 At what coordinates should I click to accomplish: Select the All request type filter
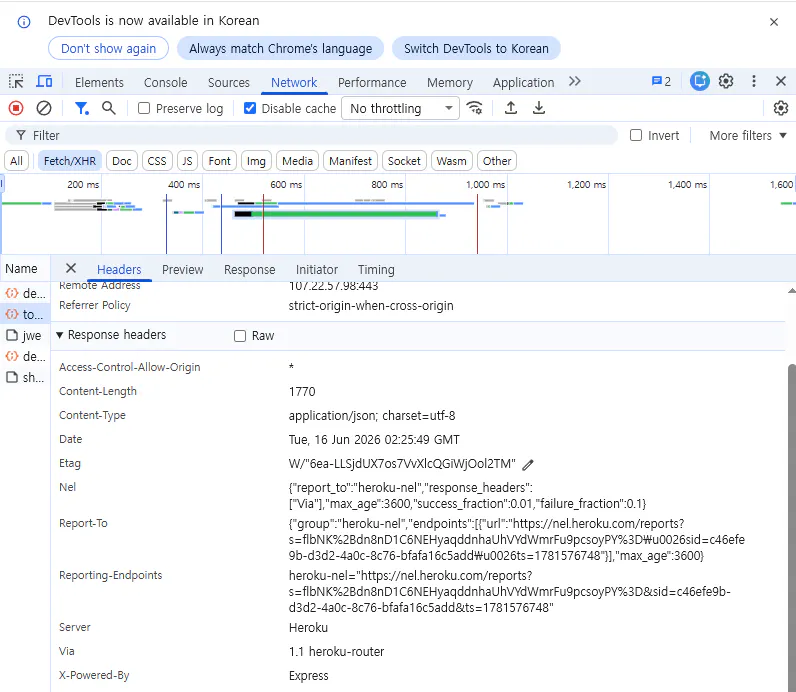(x=16, y=161)
